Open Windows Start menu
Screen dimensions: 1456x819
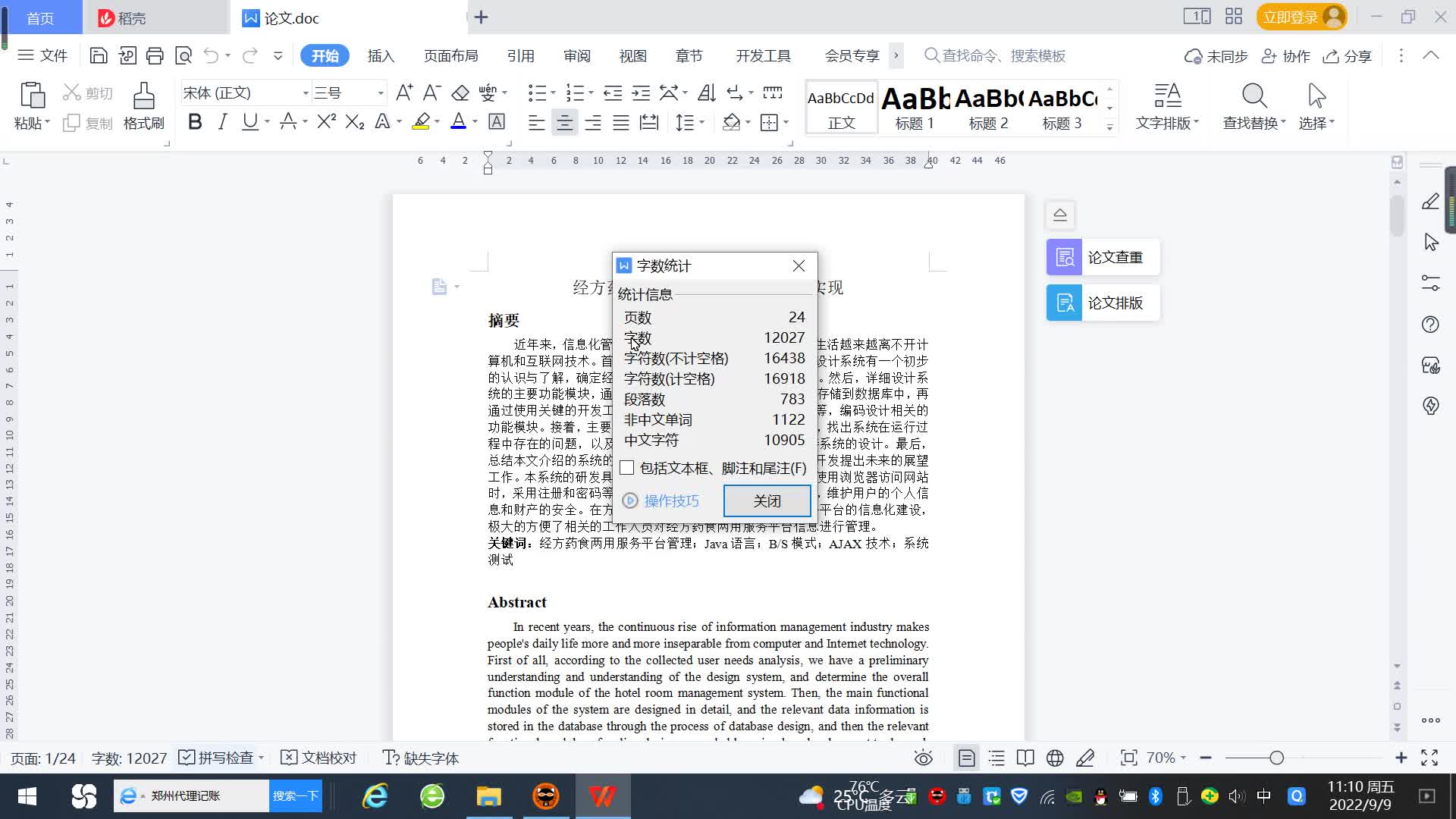point(27,796)
